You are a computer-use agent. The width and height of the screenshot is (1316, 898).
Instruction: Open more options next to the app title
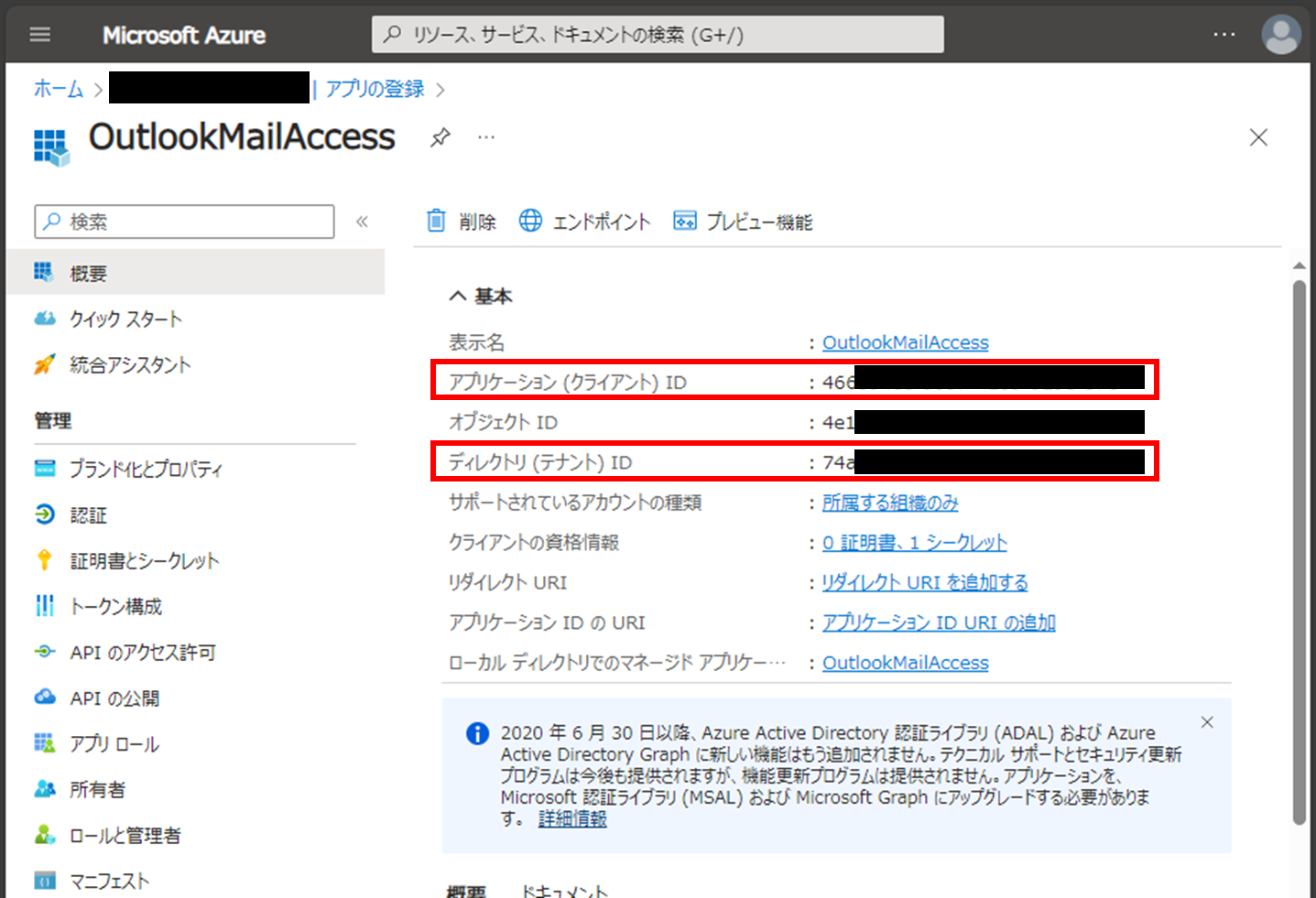coord(486,137)
